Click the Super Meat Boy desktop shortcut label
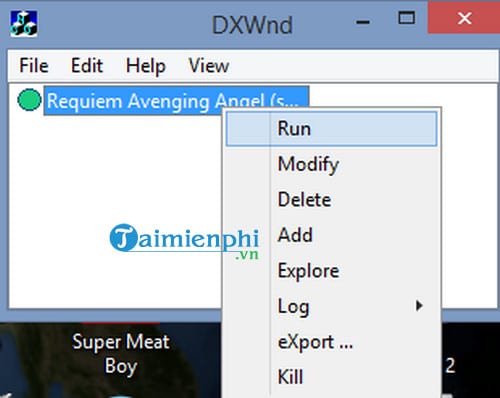 pos(121,354)
